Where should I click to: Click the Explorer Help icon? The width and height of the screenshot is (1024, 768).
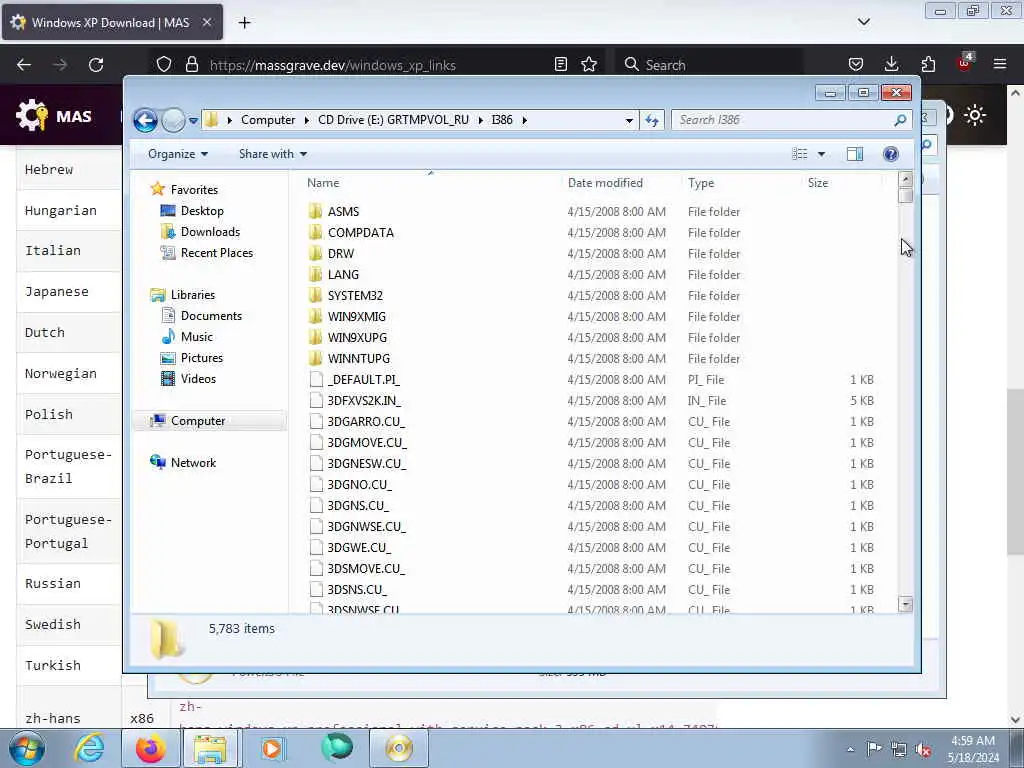[x=891, y=154]
